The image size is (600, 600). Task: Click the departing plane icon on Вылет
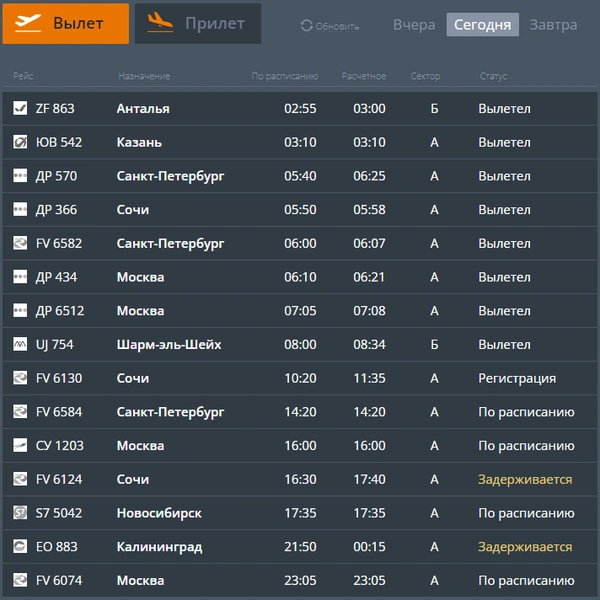coord(28,23)
